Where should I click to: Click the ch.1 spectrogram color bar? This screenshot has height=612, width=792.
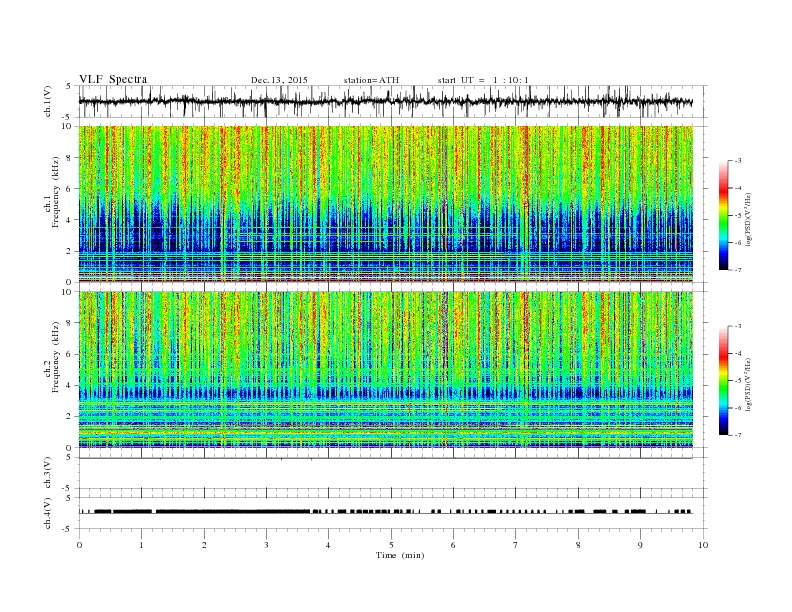(x=724, y=215)
